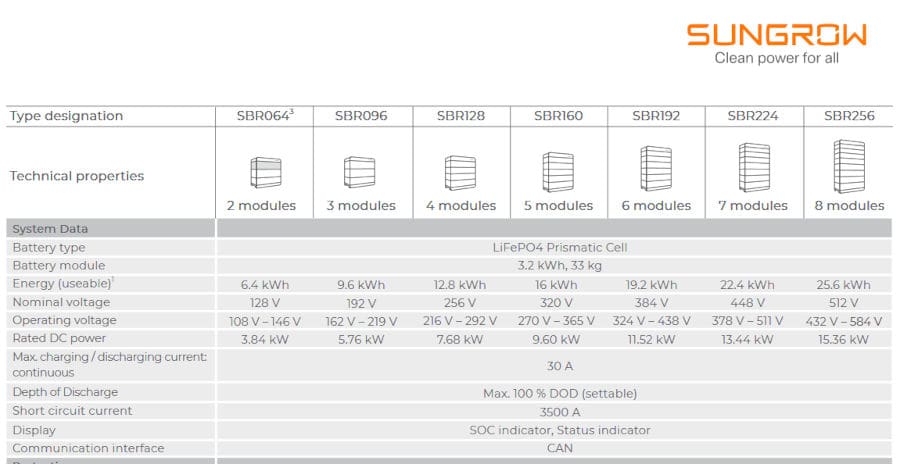The height and width of the screenshot is (464, 900).
Task: Click the 7.68 kW power cell
Action: pyautogui.click(x=460, y=339)
